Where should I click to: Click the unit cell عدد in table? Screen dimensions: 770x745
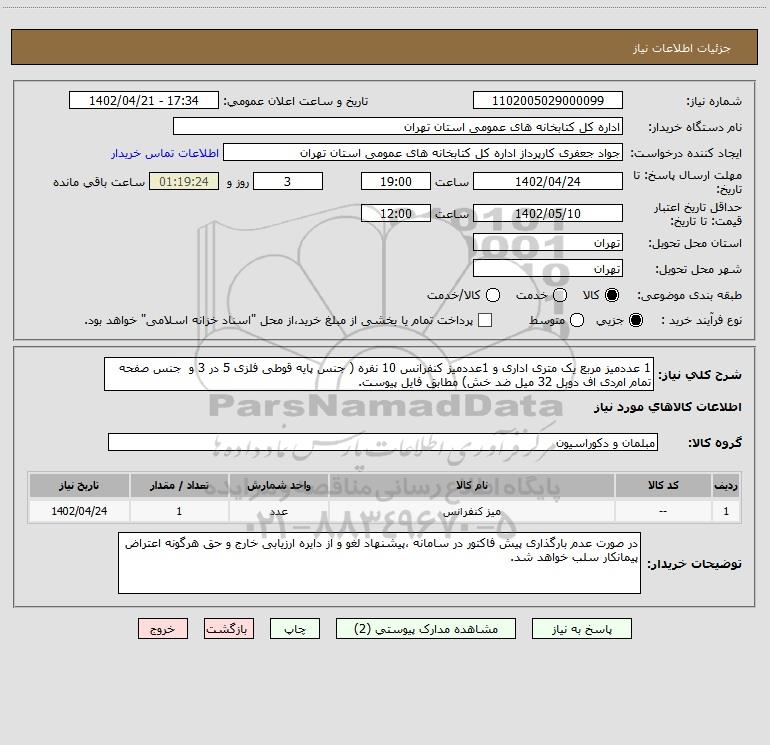point(278,511)
